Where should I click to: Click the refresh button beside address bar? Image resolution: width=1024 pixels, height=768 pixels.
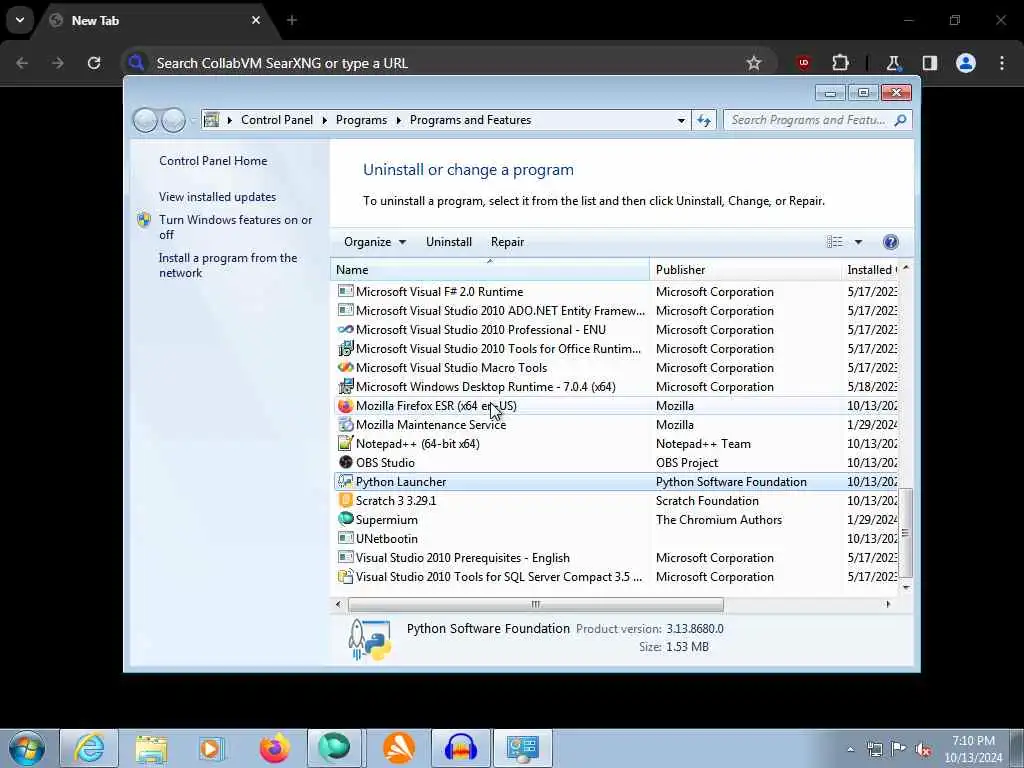pyautogui.click(x=704, y=120)
